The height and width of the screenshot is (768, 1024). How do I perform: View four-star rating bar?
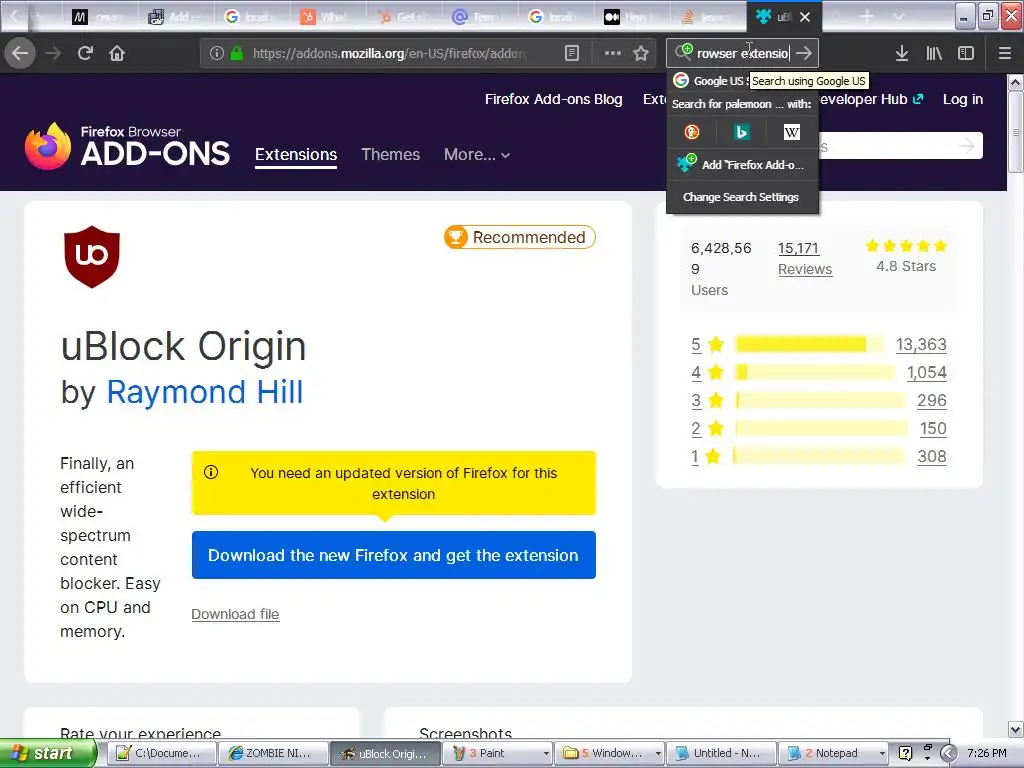815,372
